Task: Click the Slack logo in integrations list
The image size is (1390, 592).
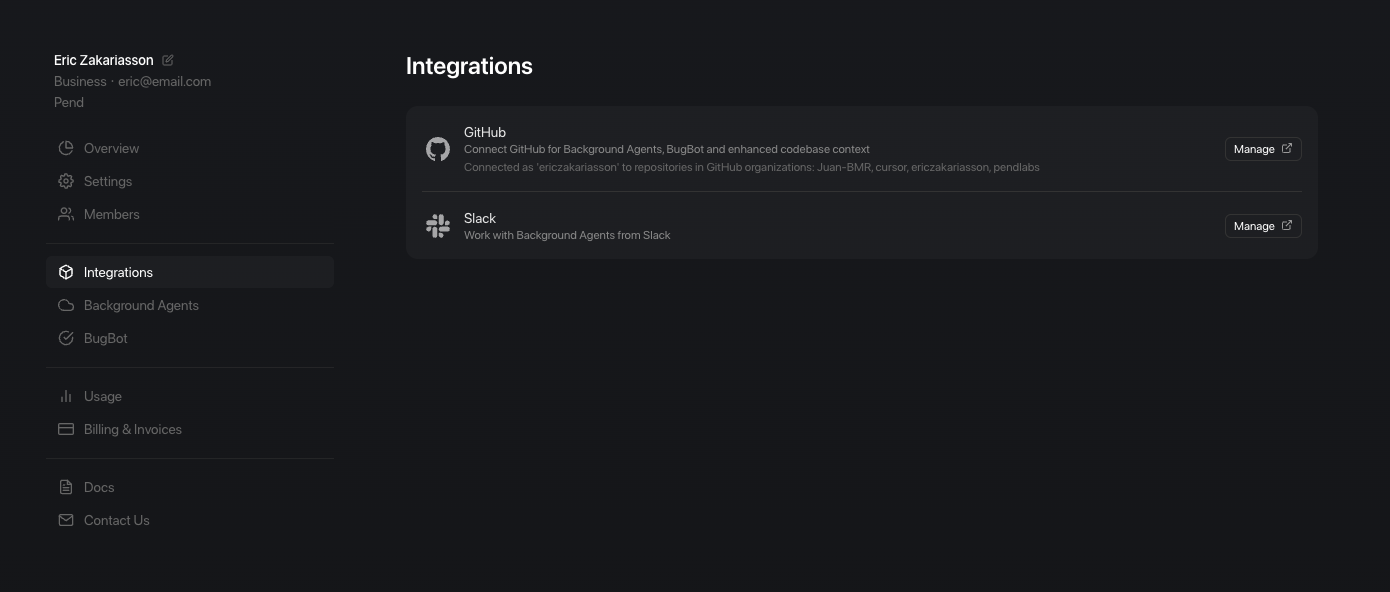Action: click(438, 226)
